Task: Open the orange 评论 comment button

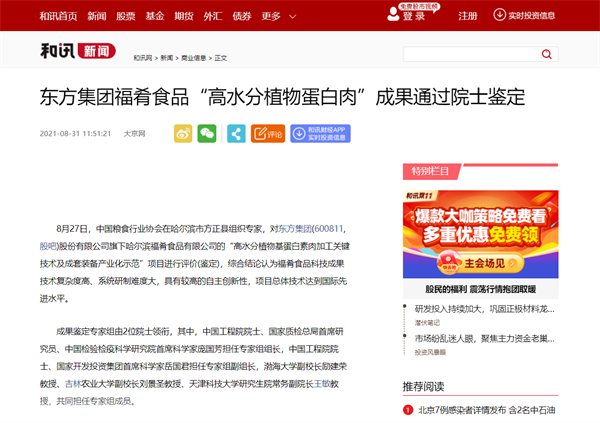Action: click(268, 134)
